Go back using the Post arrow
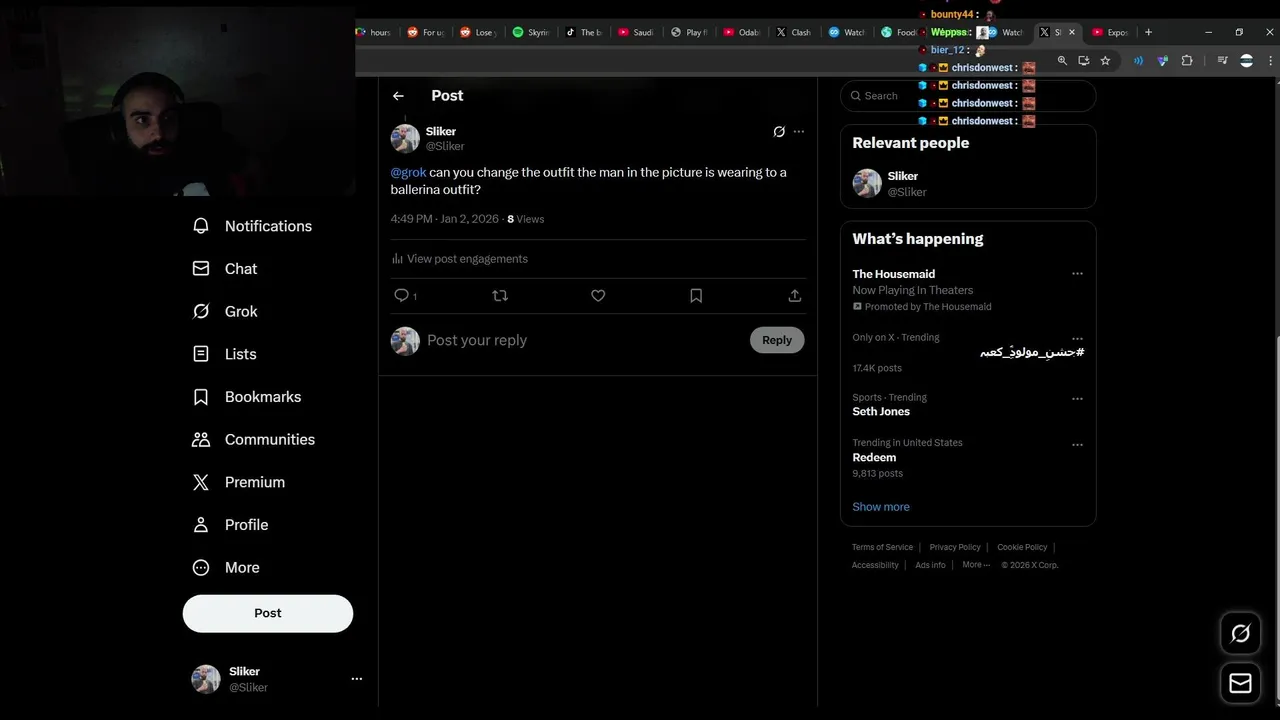 [x=398, y=96]
